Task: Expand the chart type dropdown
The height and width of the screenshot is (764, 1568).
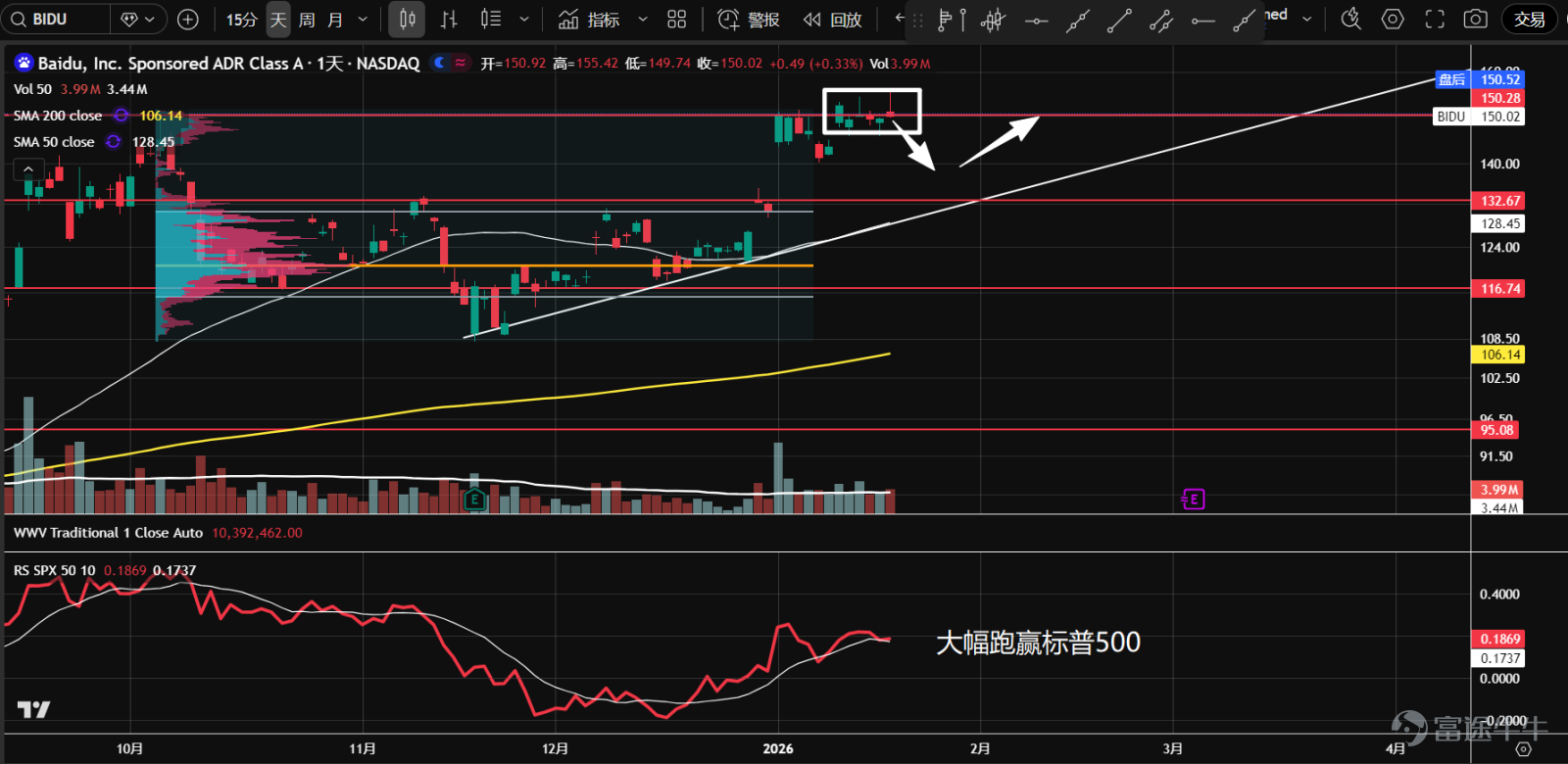Action: point(524,19)
